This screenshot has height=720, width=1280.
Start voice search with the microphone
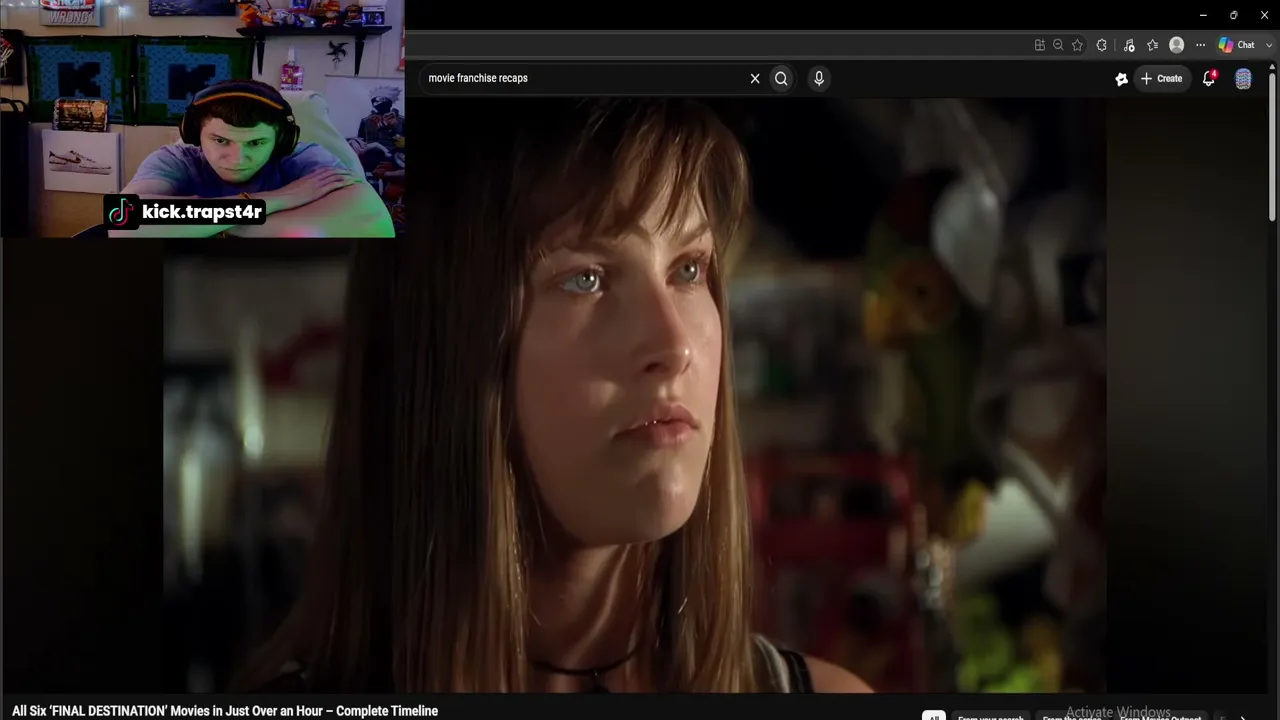pos(819,78)
